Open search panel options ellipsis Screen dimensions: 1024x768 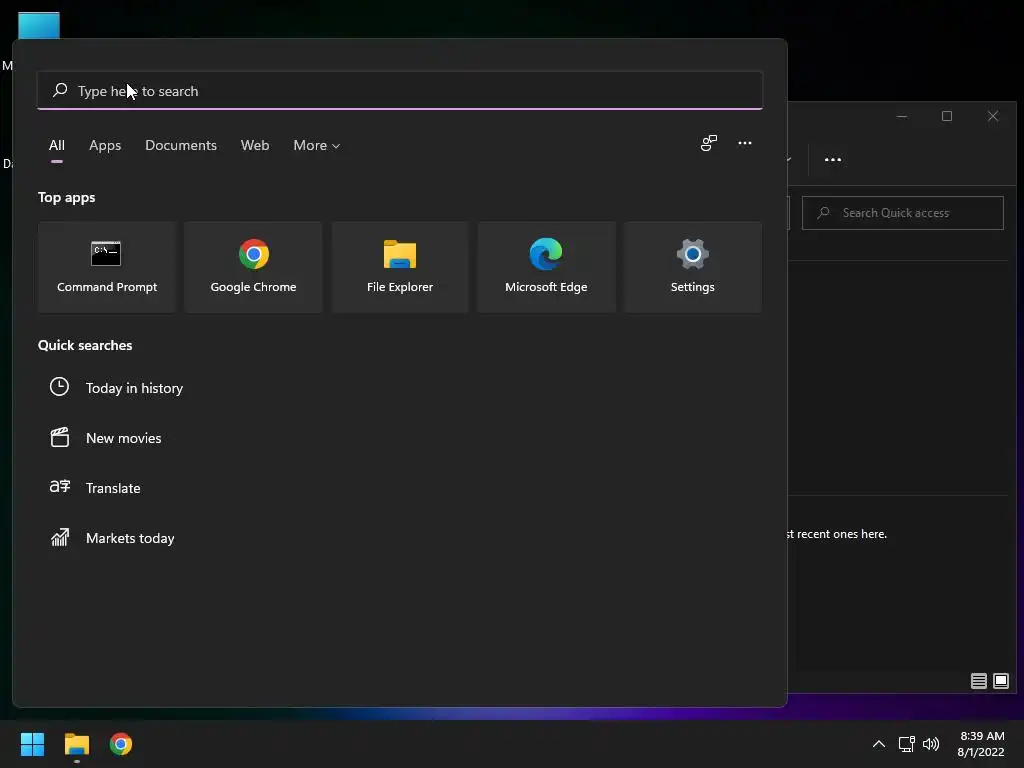[x=744, y=143]
